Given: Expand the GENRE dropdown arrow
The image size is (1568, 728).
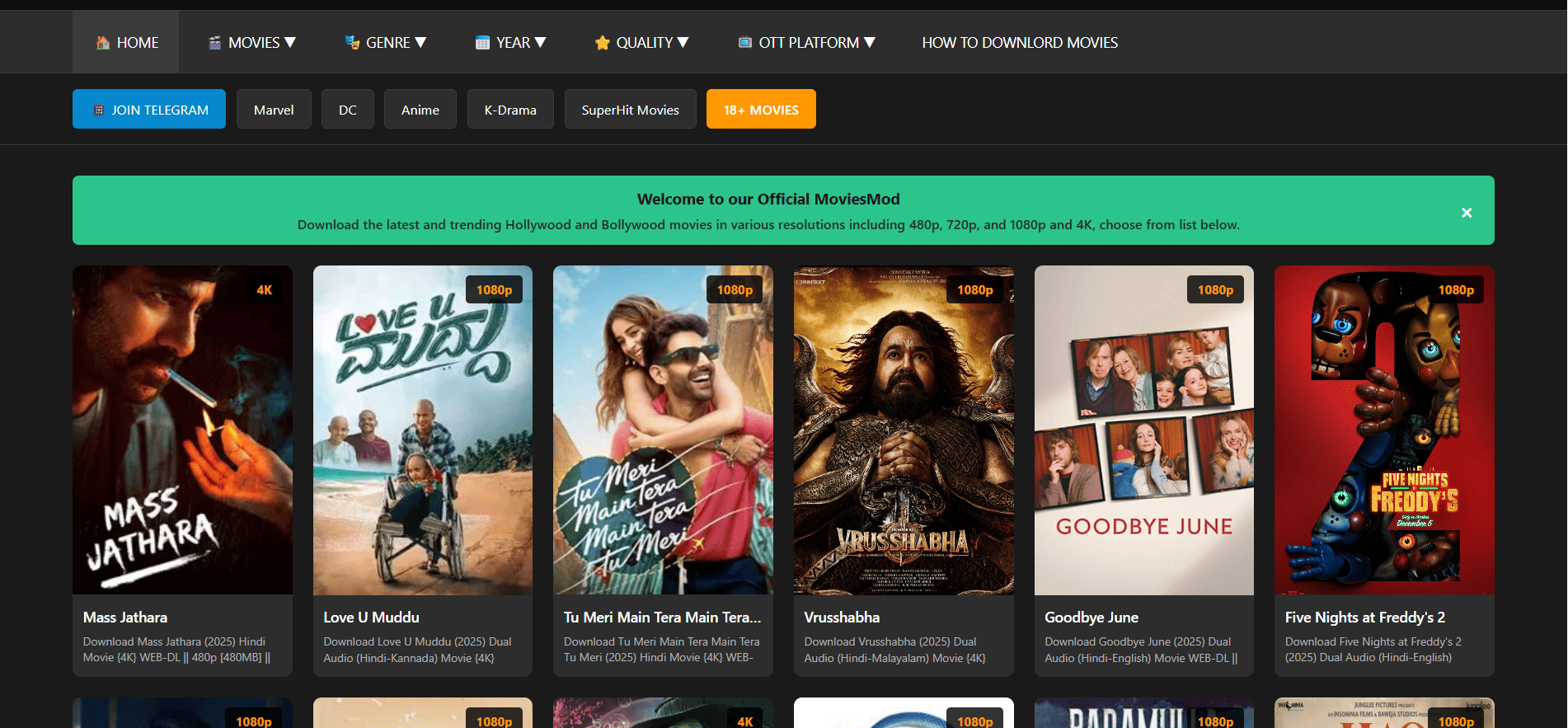Looking at the screenshot, I should 420,42.
